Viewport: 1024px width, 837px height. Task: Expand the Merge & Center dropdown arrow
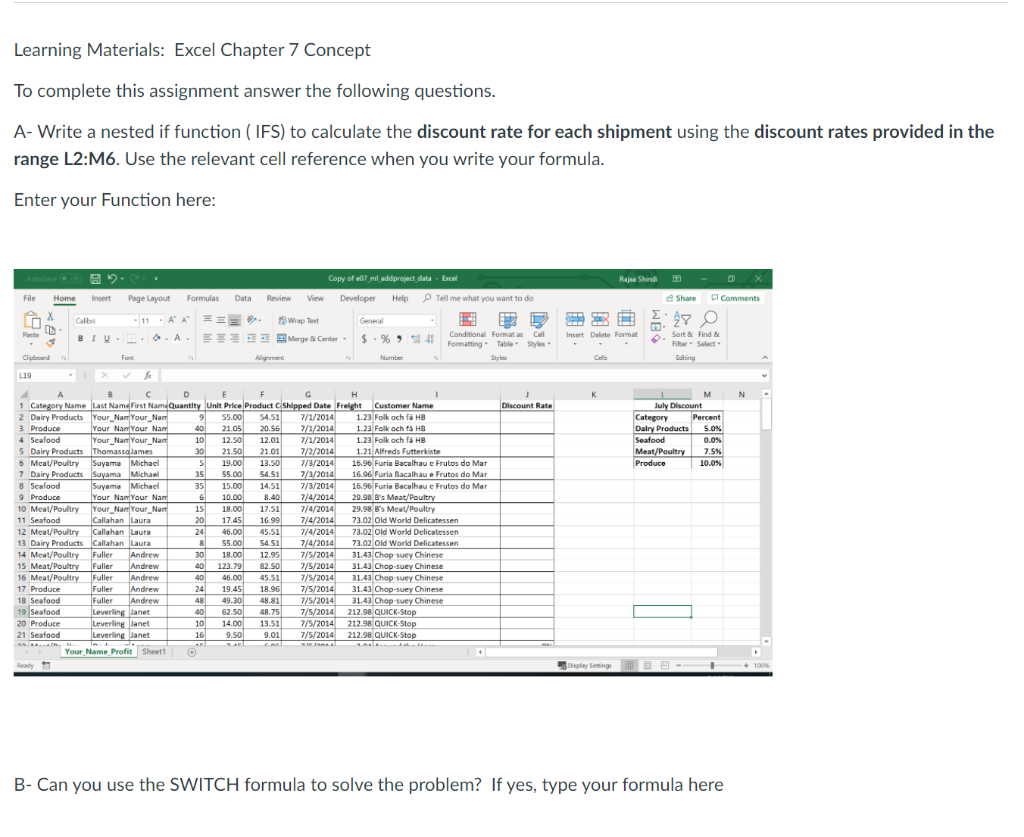tap(345, 339)
